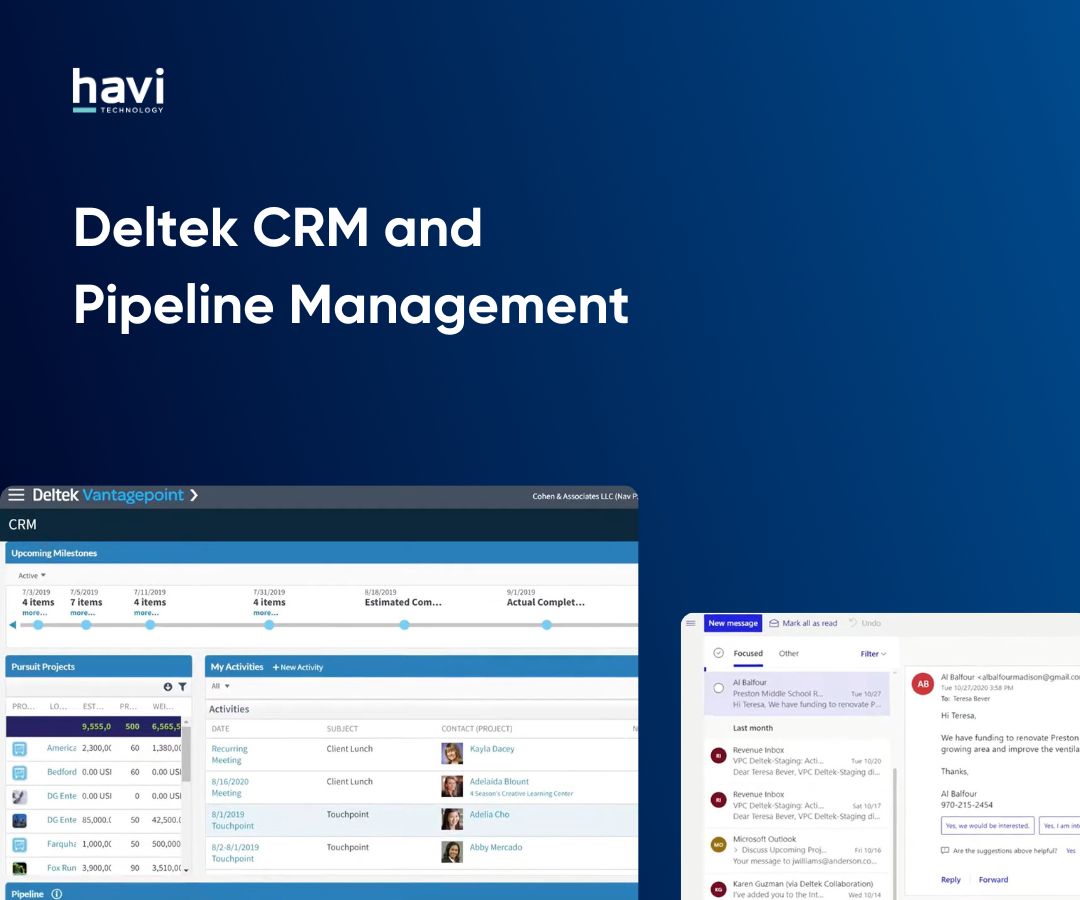Click the timeline's left arrow in Upcoming Milestones

tap(12, 625)
